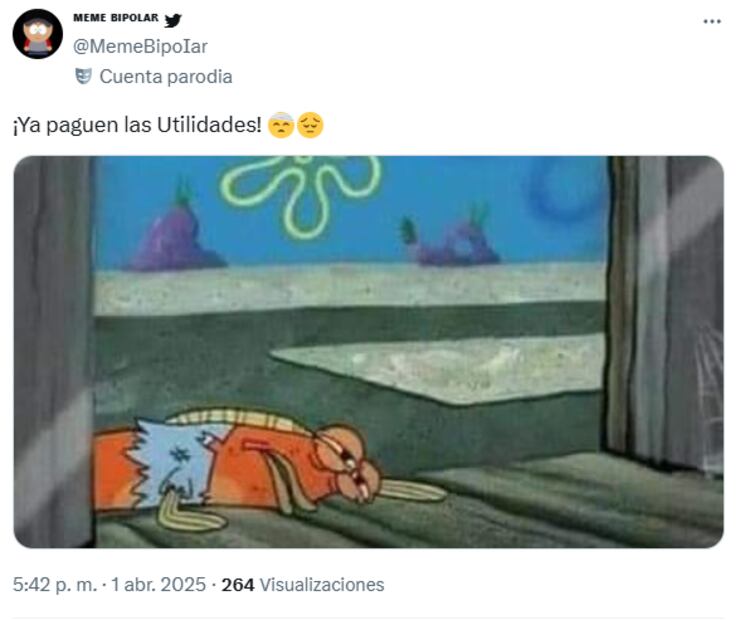The image size is (745, 620).
Task: Click the MEME BIPOLAR display name
Action: (x=116, y=18)
